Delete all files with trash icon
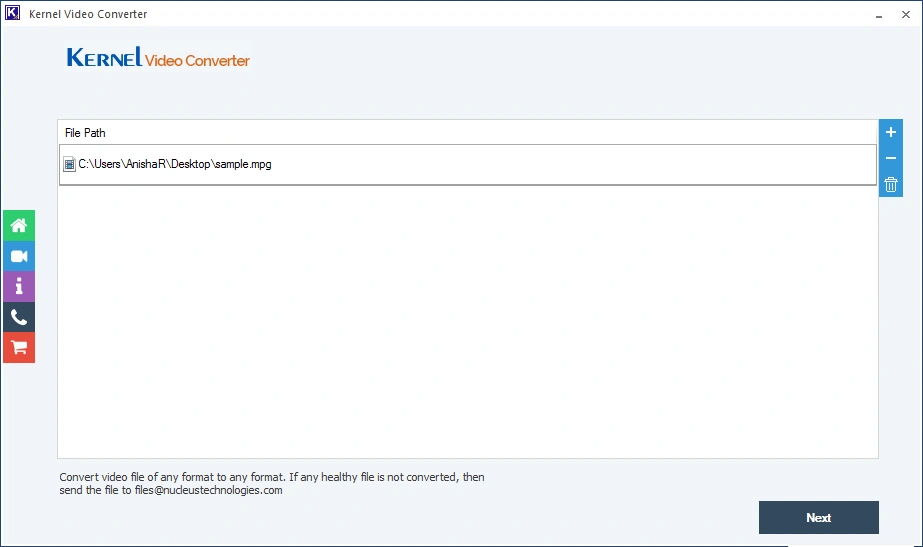The height and width of the screenshot is (547, 923). [x=891, y=185]
